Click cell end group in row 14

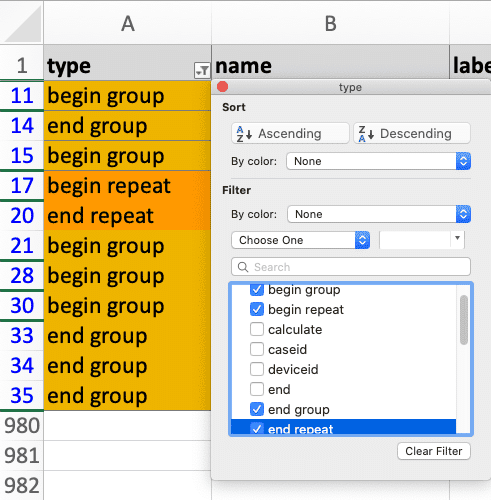(x=127, y=126)
